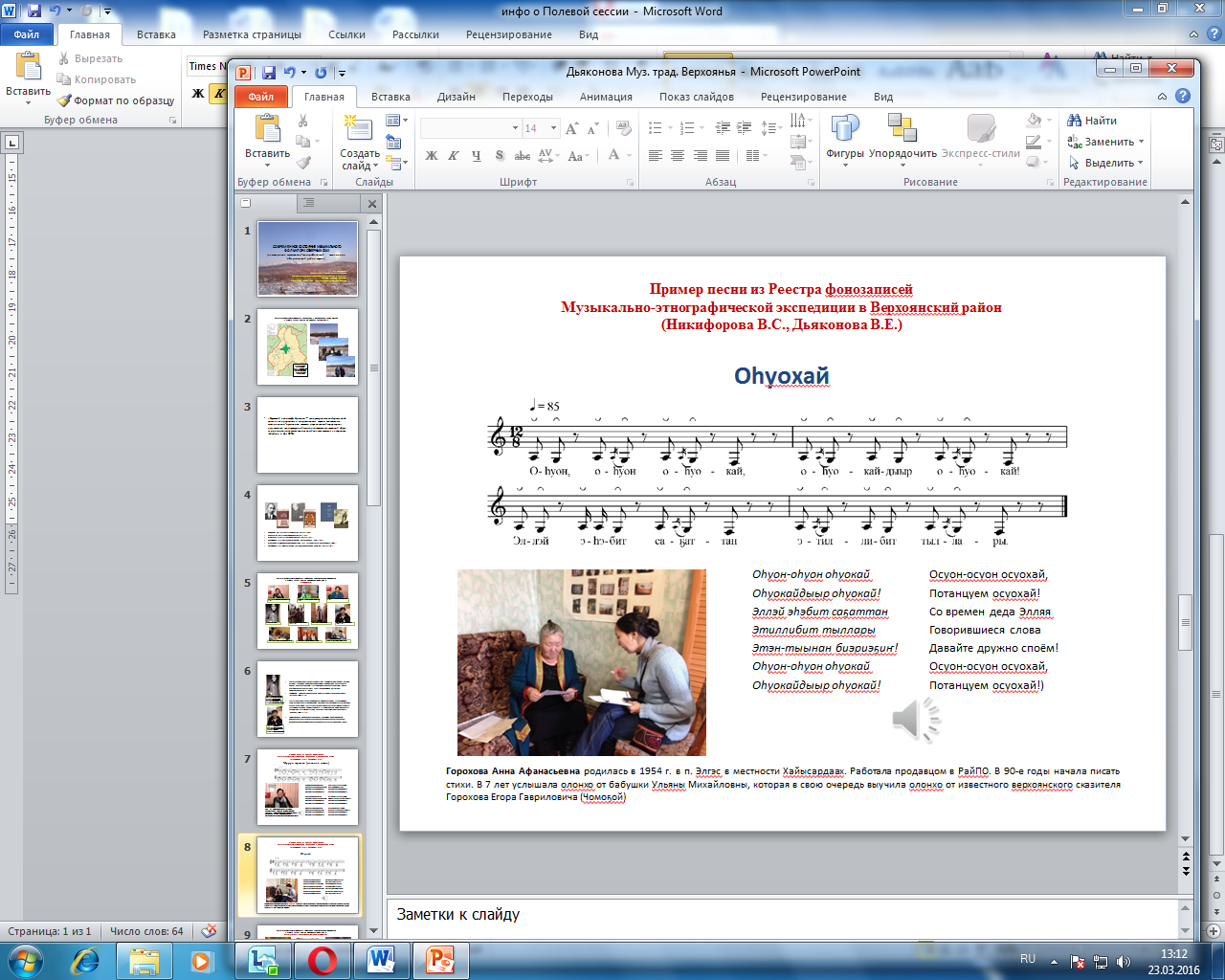Image resolution: width=1225 pixels, height=980 pixels.
Task: Toggle the highlighted italic K in Word ribbon
Action: pos(219,94)
